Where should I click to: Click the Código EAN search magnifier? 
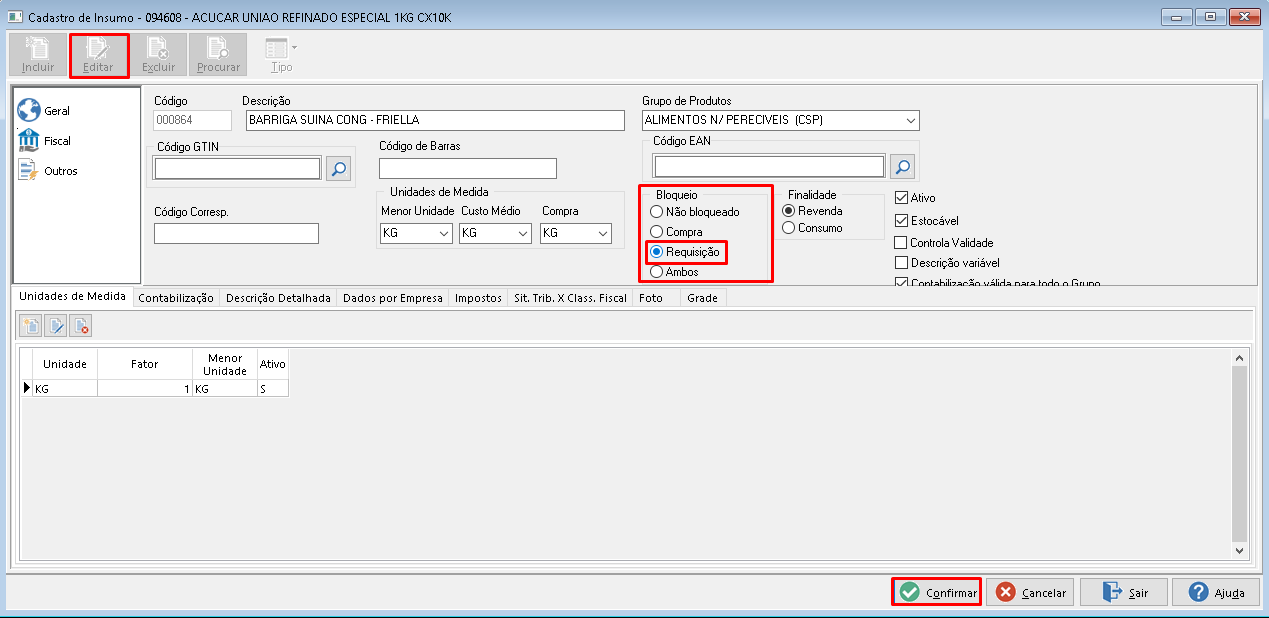tap(903, 166)
